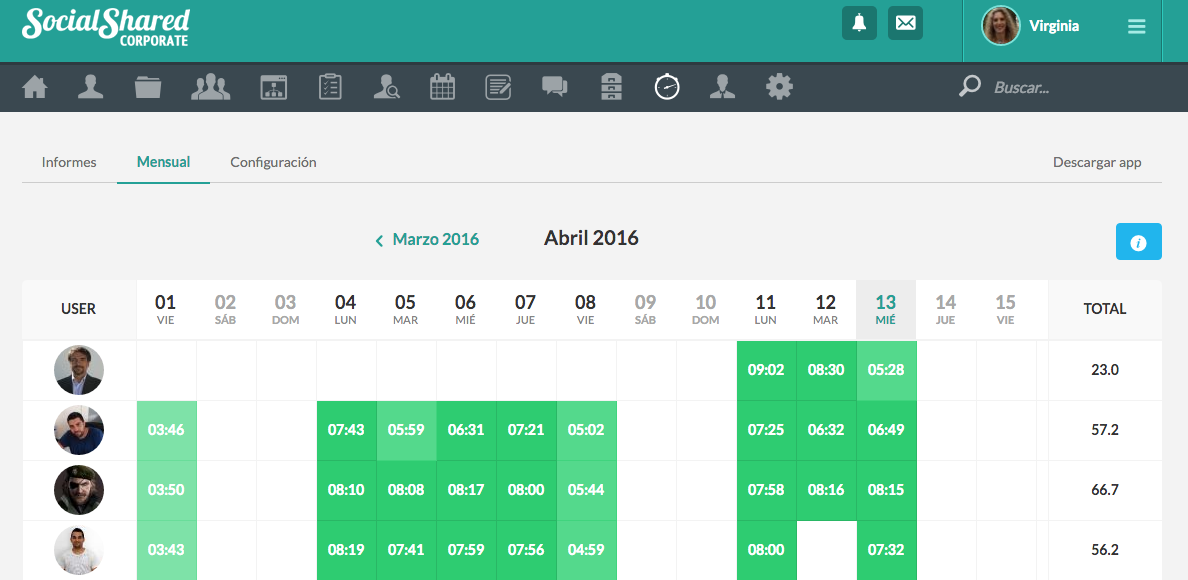Go back to Marzo 2016
This screenshot has width=1188, height=580.
(x=427, y=240)
